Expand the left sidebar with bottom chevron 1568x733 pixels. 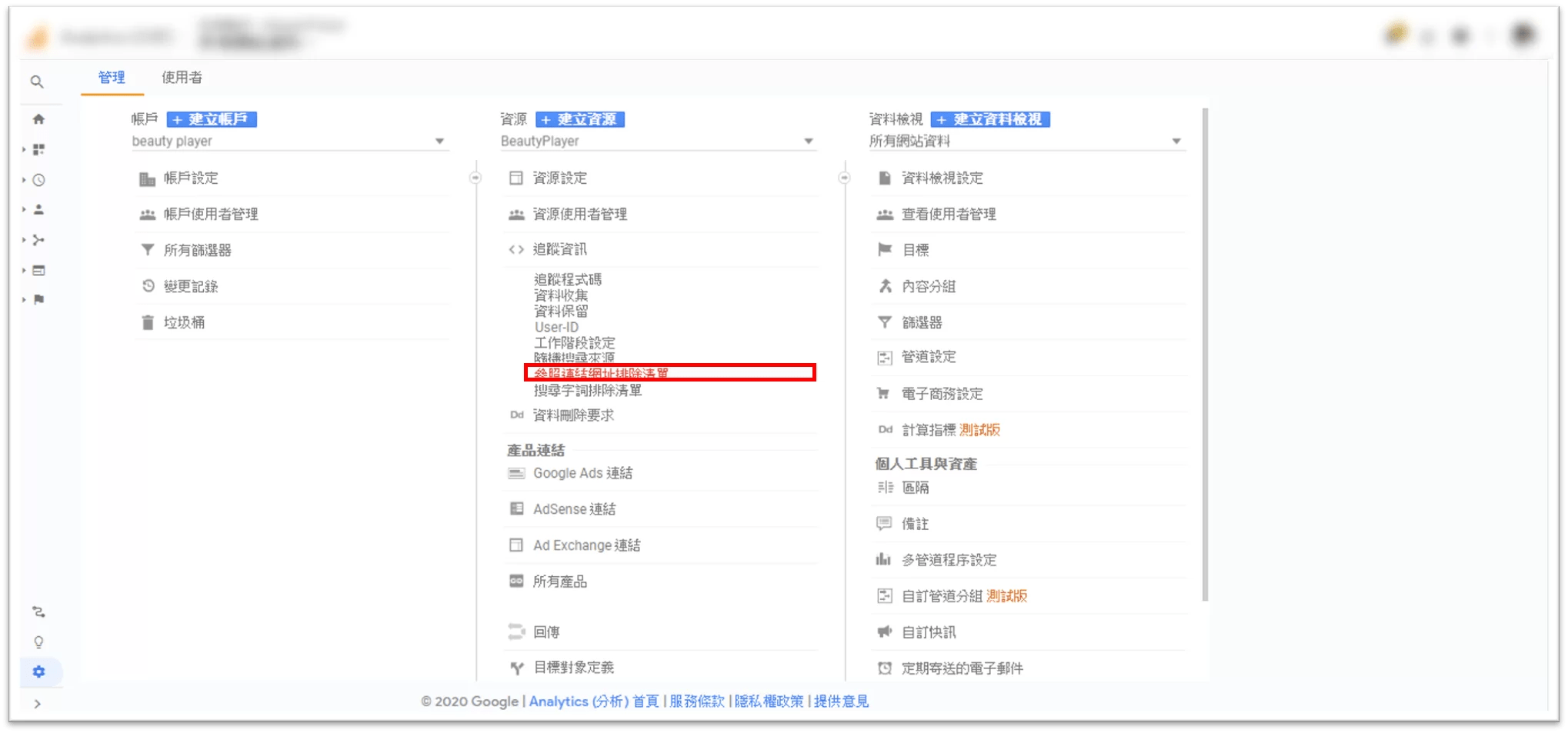click(37, 704)
